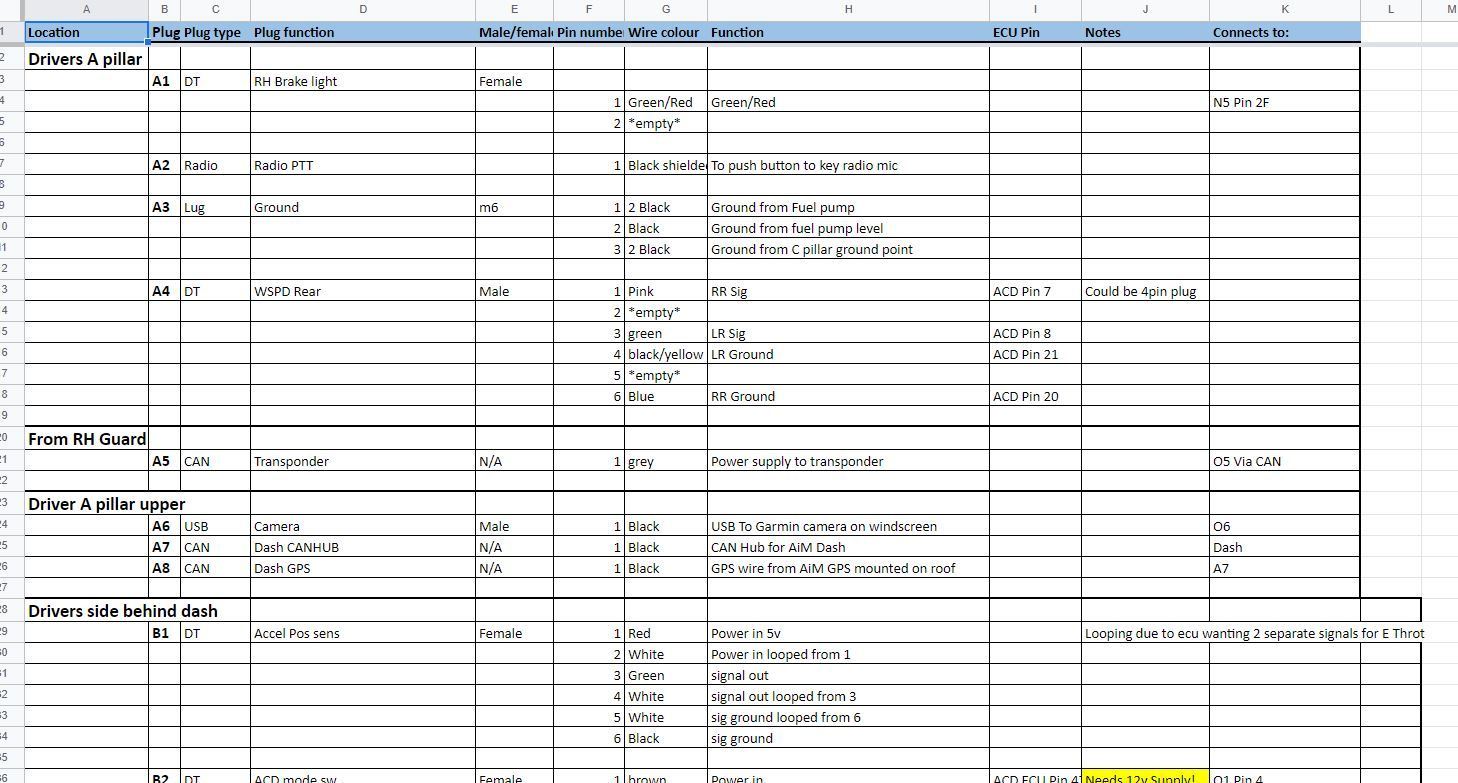Screen dimensions: 1458x783
Task: Click the 'From RH Guard' section cell
Action: tap(86, 439)
